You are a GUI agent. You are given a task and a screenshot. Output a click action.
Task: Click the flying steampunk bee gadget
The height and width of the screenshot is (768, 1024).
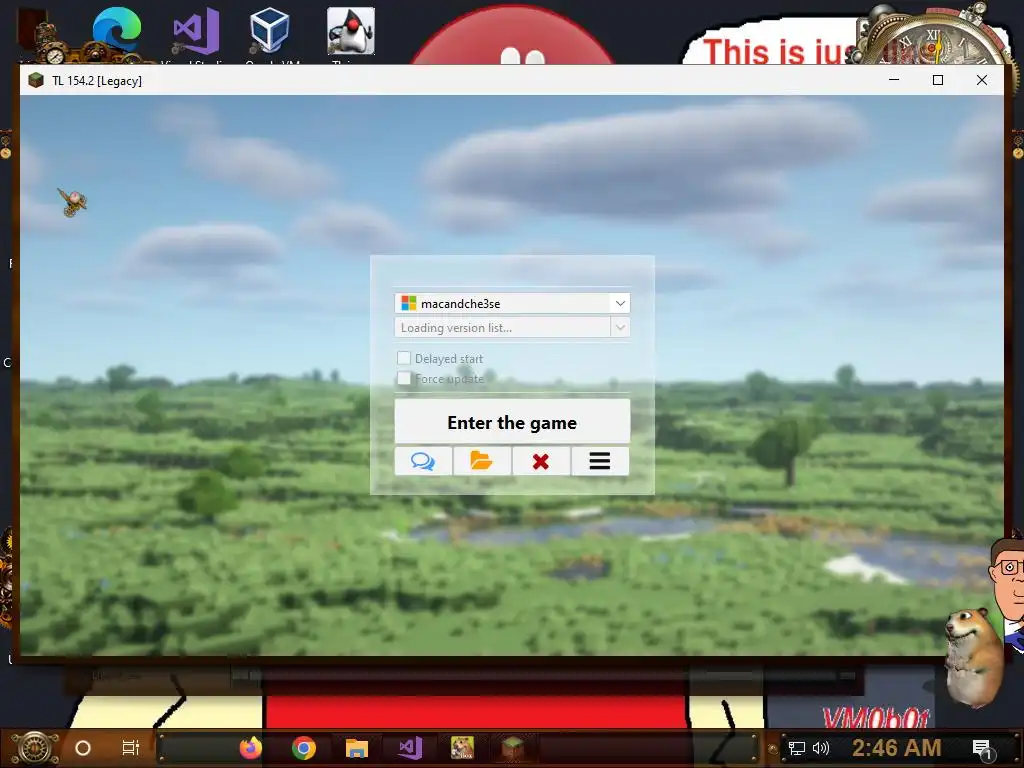click(72, 201)
